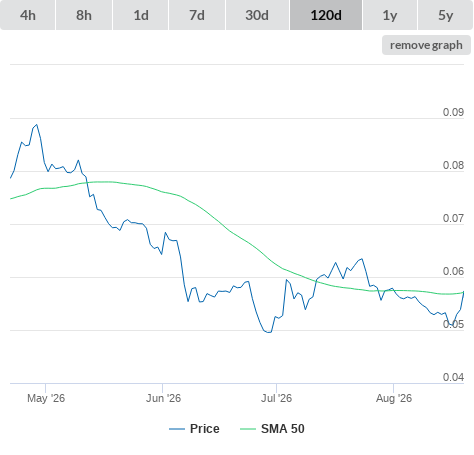Switch chart to 1y range
This screenshot has height=455, width=474.
pyautogui.click(x=390, y=15)
